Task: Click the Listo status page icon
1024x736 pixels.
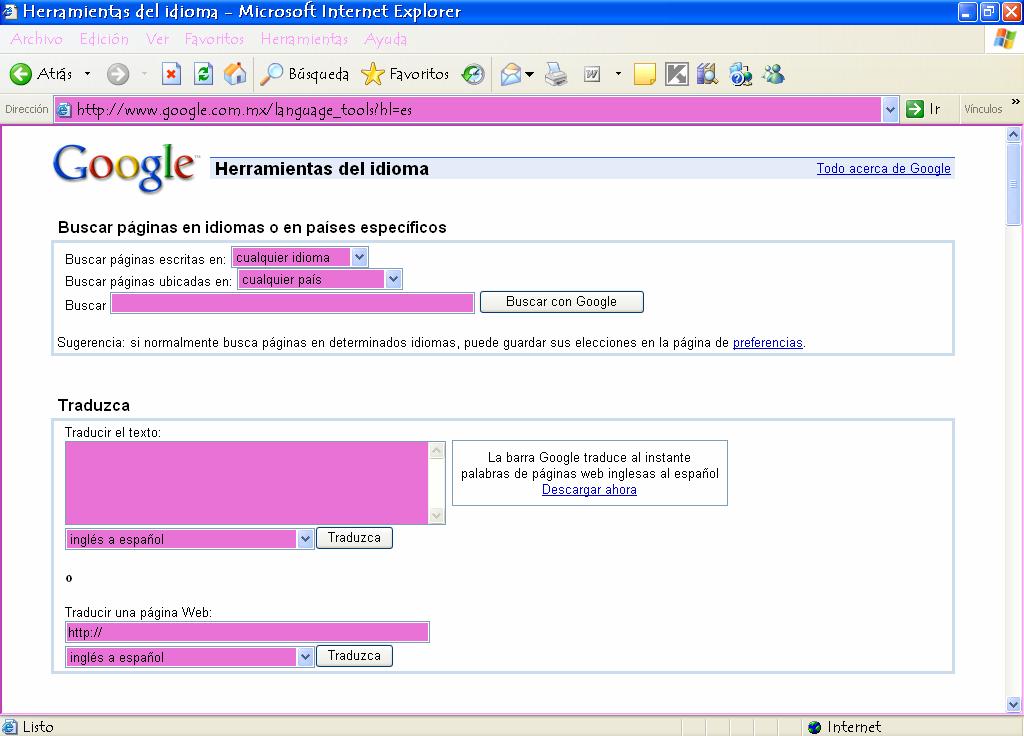Action: click(10, 727)
